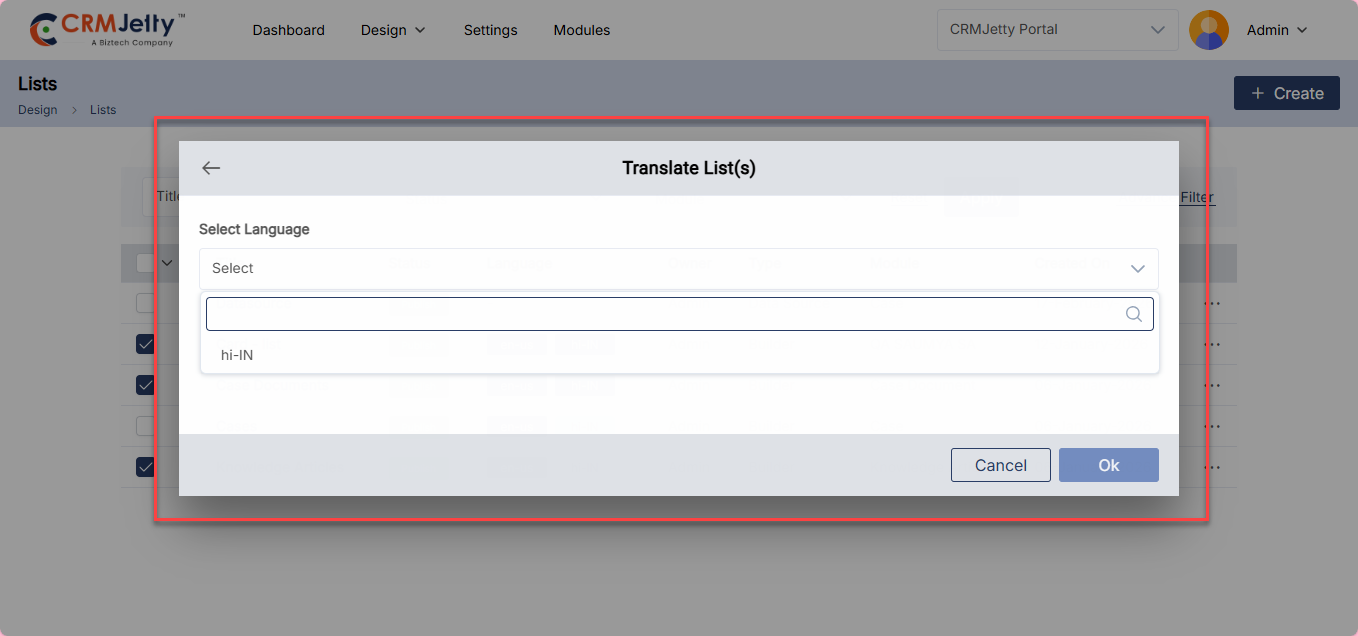Uncheck the last checked row checkbox
The height and width of the screenshot is (636, 1358).
(145, 467)
